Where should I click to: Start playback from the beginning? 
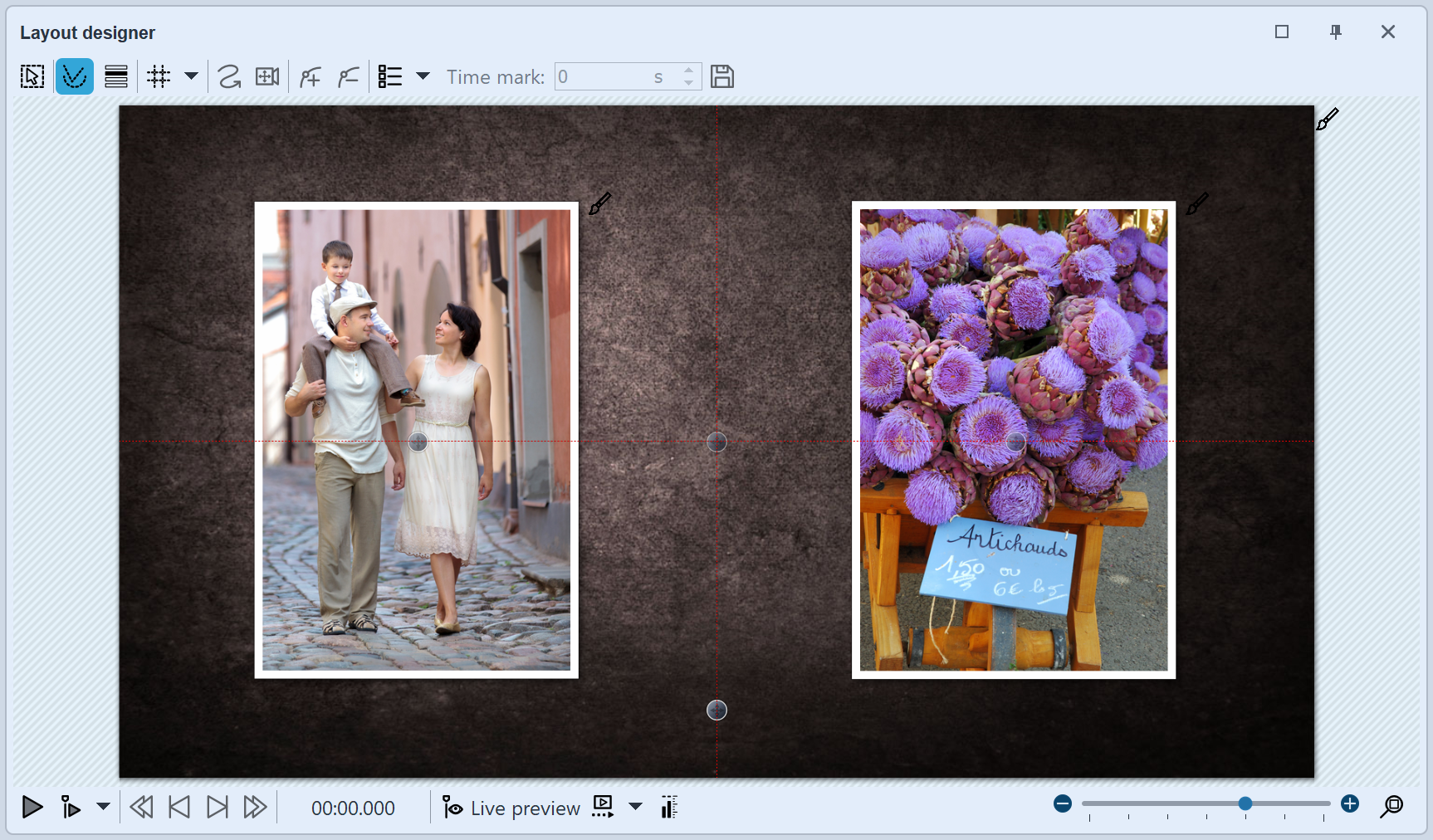32,807
